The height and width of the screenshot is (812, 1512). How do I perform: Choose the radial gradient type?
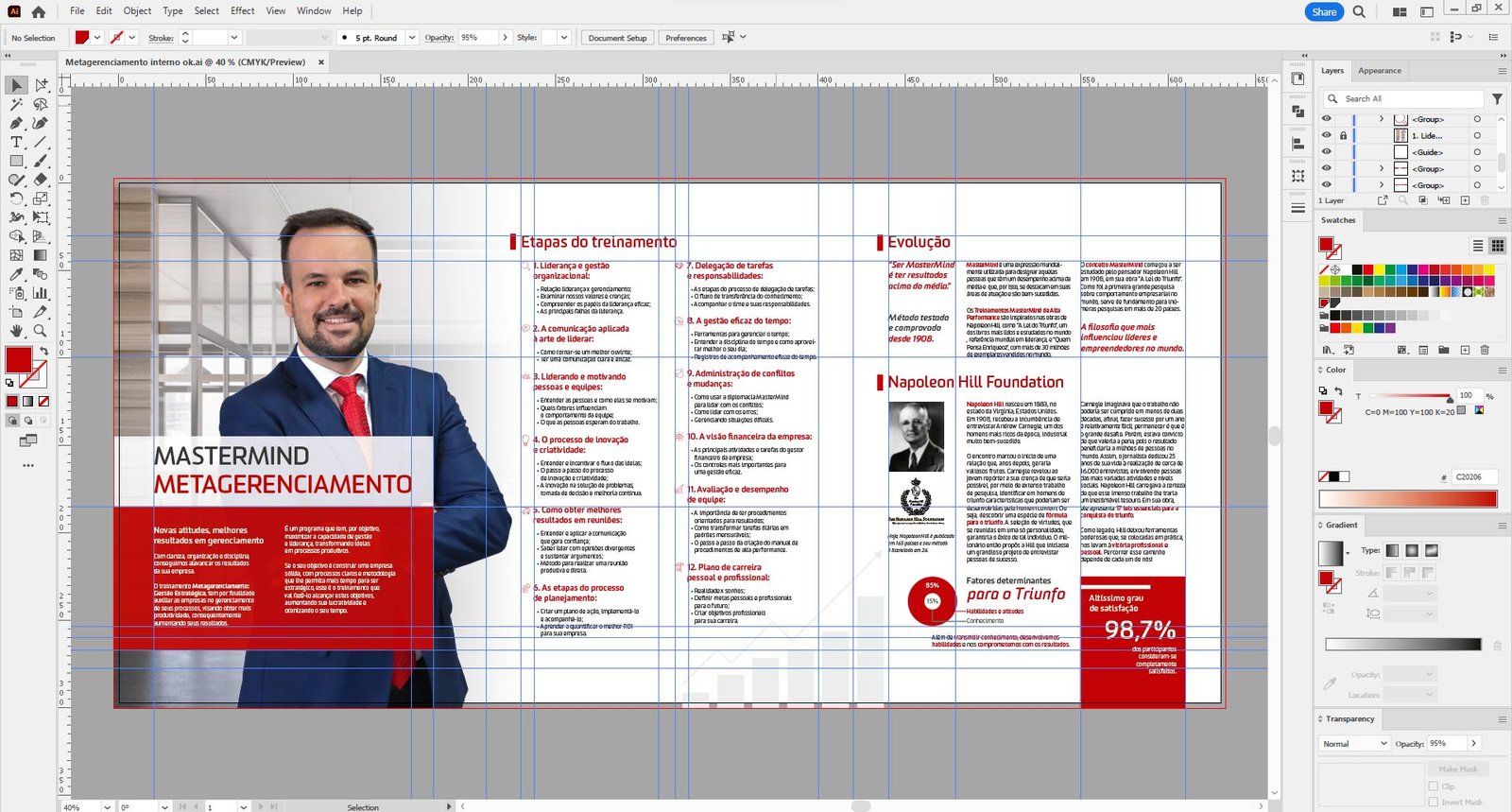coord(1412,550)
